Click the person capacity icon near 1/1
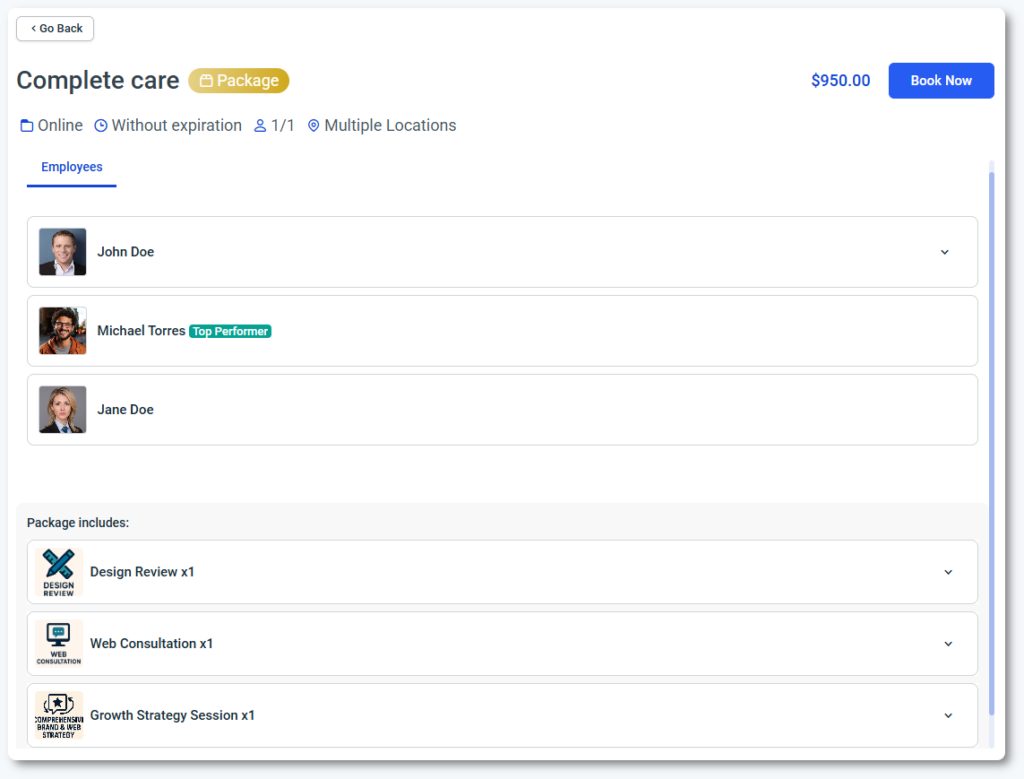 (260, 126)
